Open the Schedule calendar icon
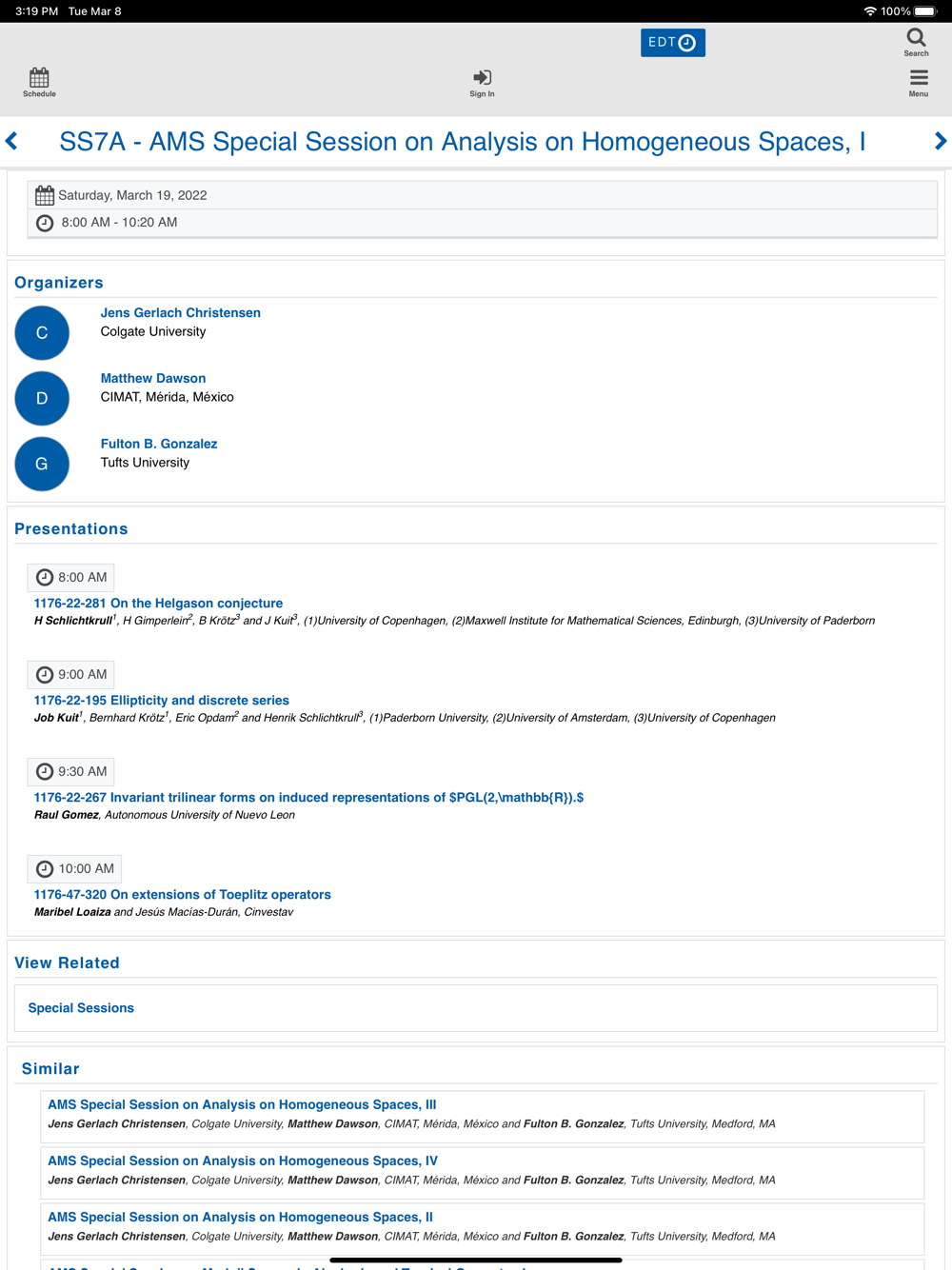952x1270 pixels. click(x=39, y=82)
